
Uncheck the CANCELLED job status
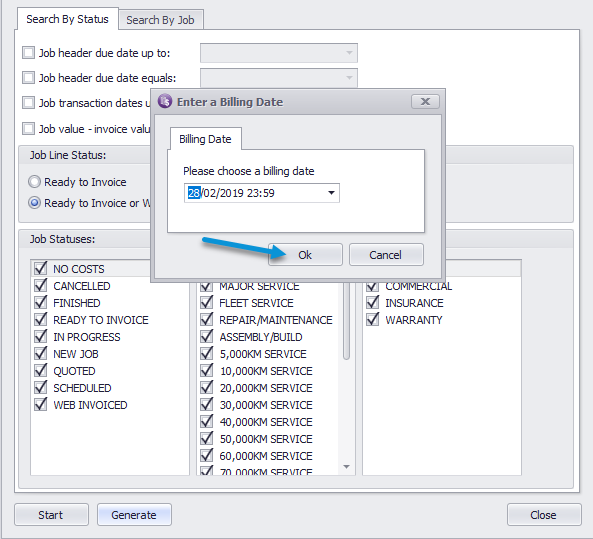click(40, 286)
